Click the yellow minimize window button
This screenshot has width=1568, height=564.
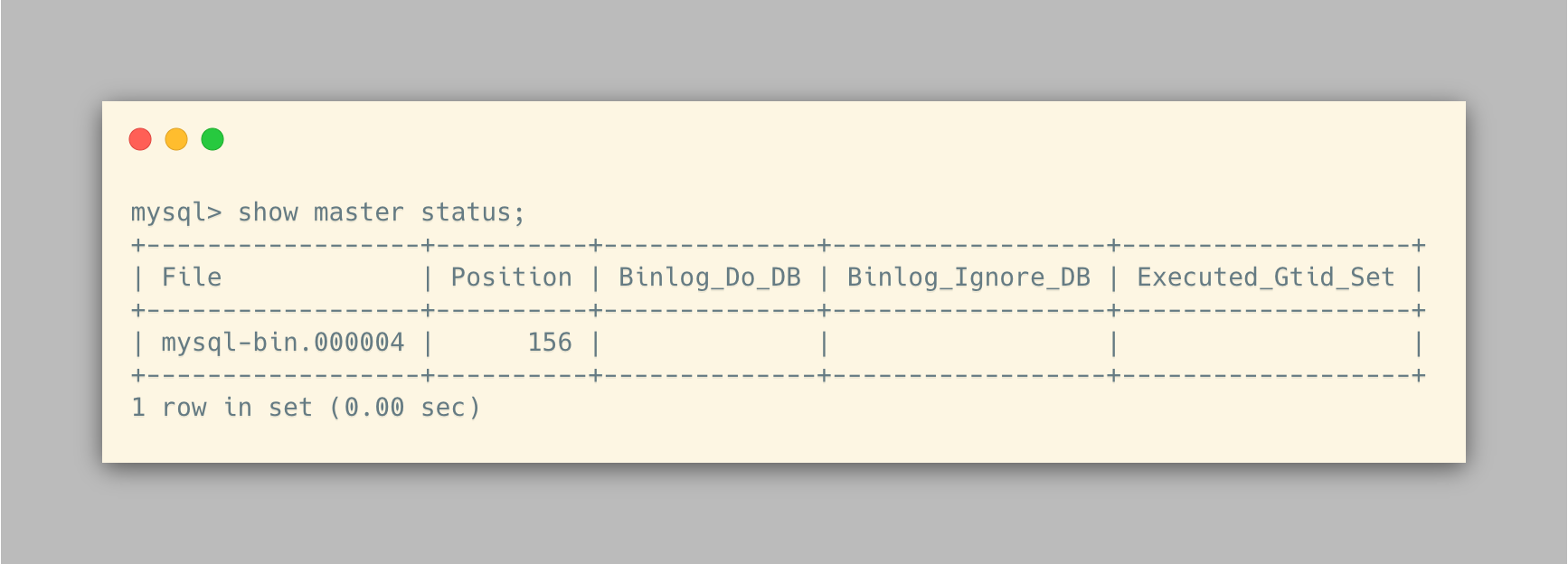pos(176,139)
